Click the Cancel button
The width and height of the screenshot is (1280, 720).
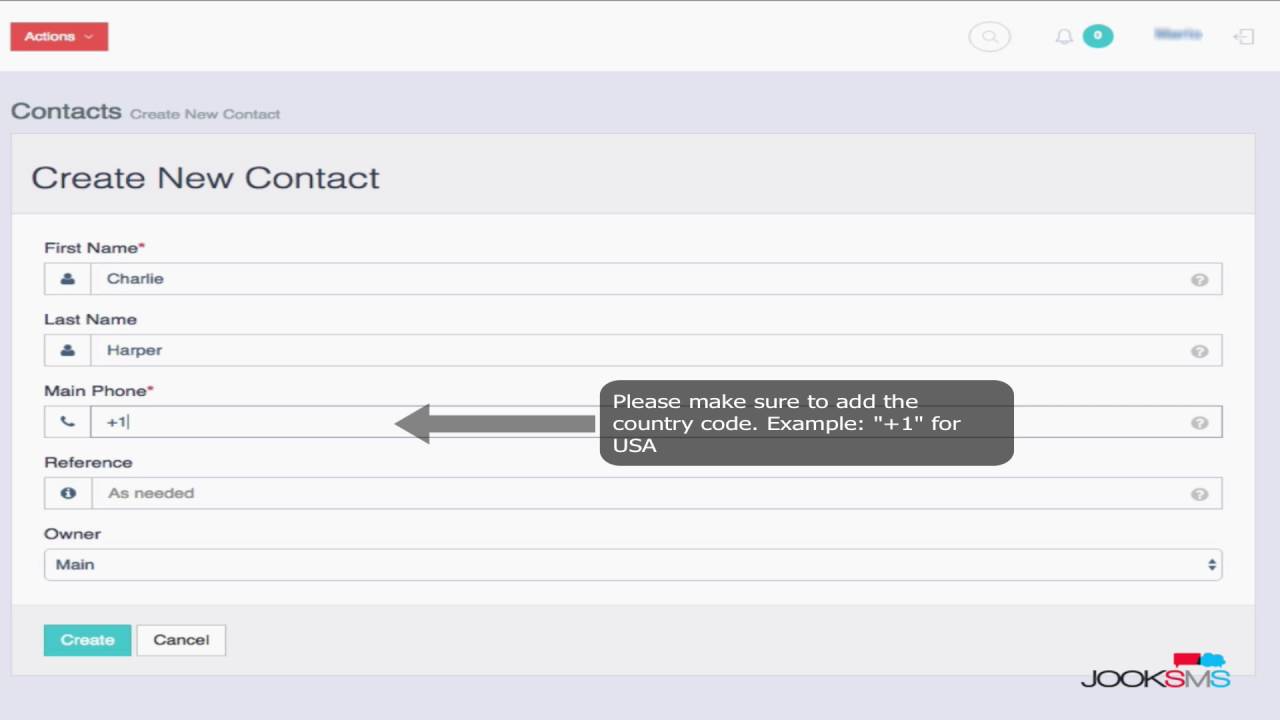(181, 640)
